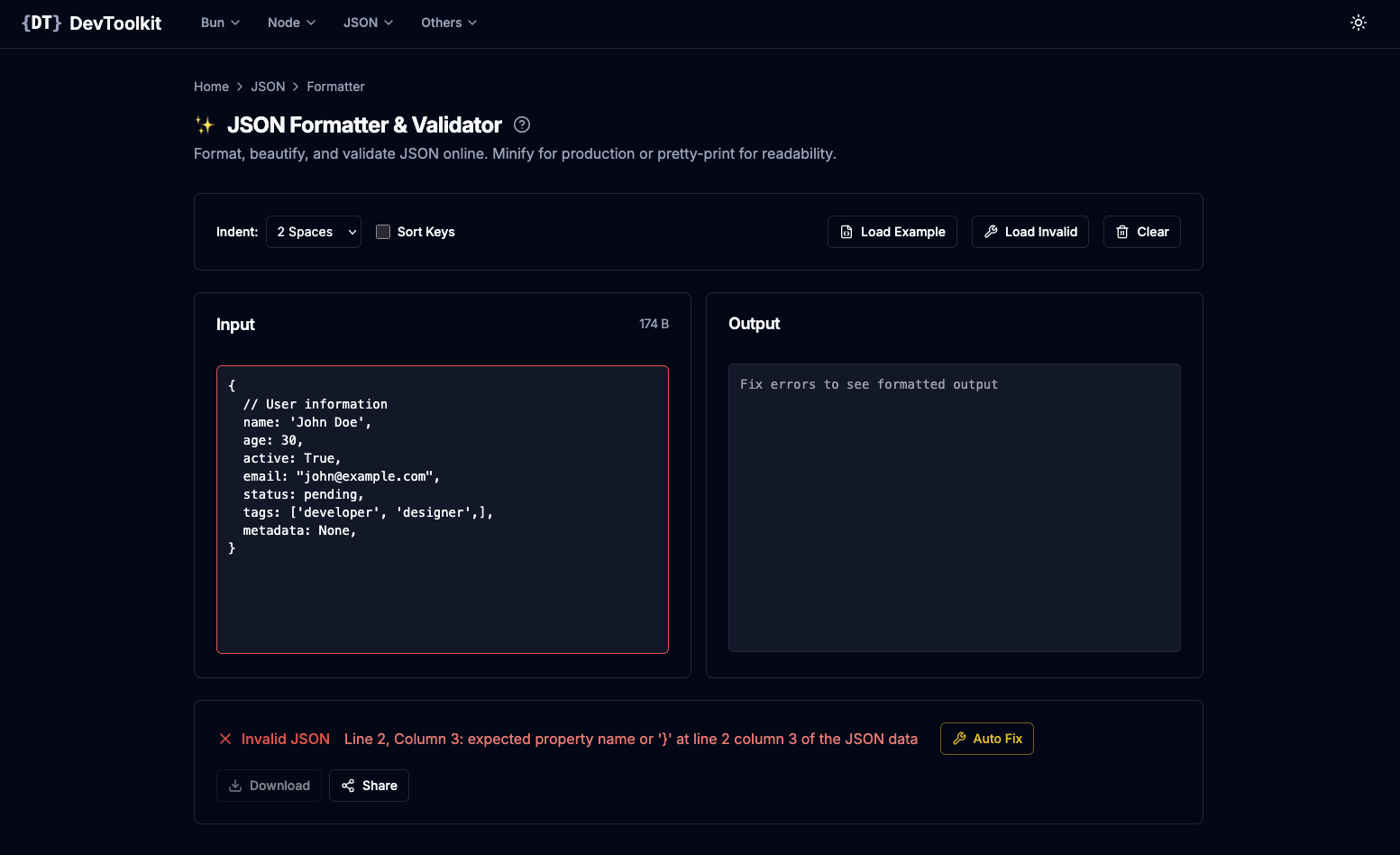The image size is (1400, 855).
Task: Select the download icon on Download button
Action: click(x=235, y=786)
